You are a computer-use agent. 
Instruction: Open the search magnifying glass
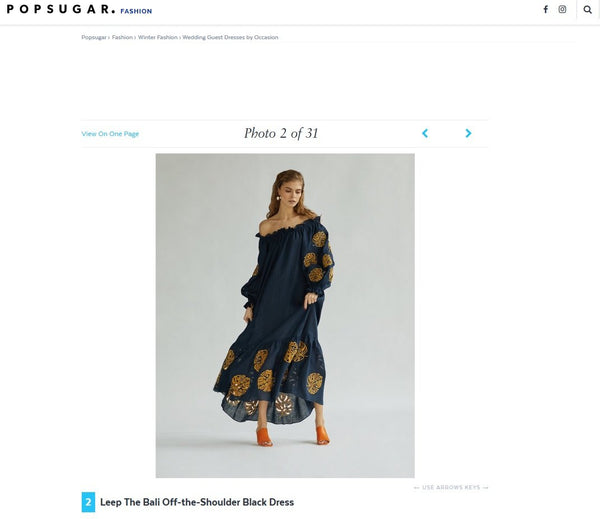tap(587, 10)
